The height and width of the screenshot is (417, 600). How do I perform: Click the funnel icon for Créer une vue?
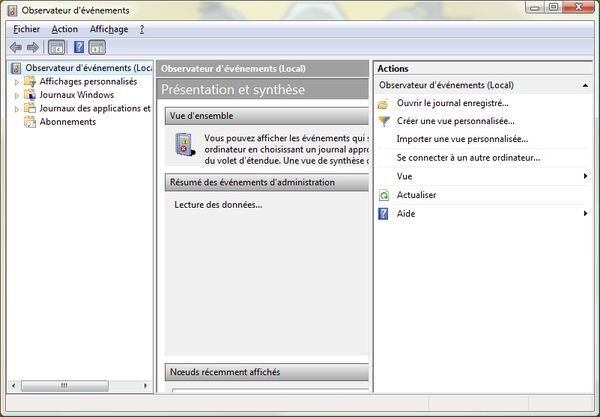click(x=384, y=121)
